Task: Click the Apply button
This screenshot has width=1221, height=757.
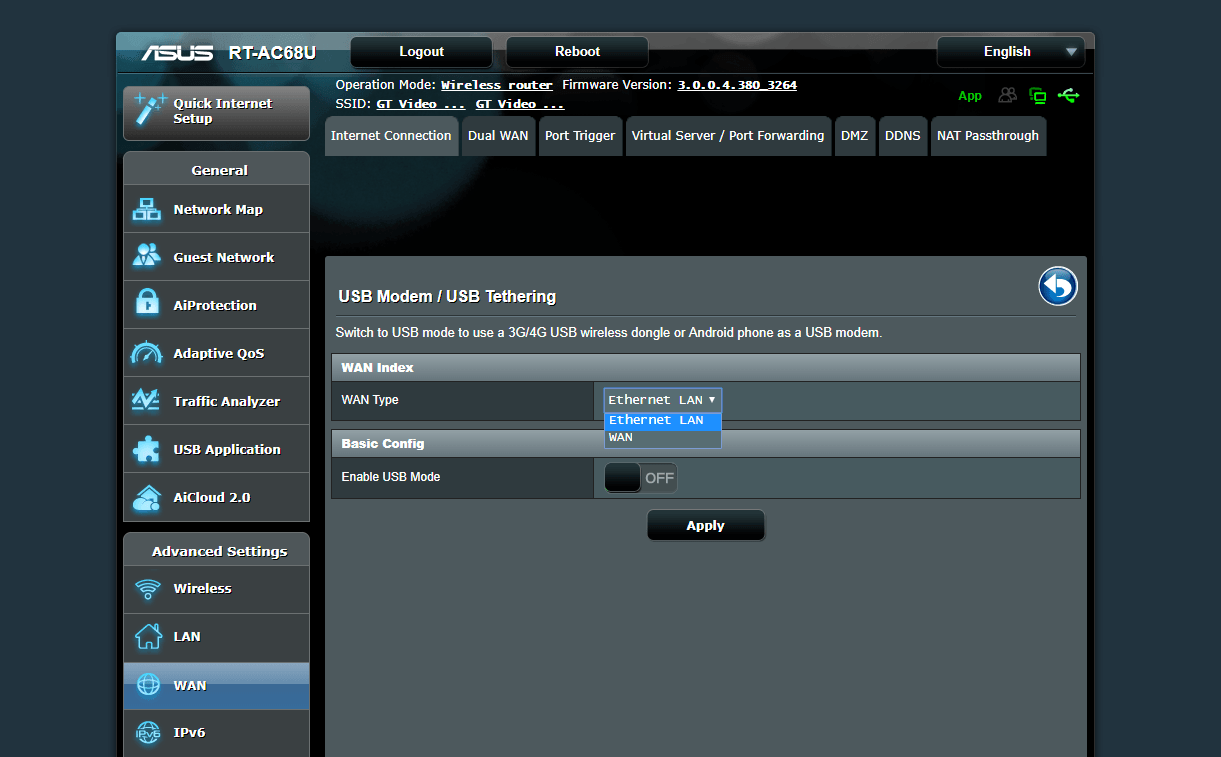Action: point(706,526)
